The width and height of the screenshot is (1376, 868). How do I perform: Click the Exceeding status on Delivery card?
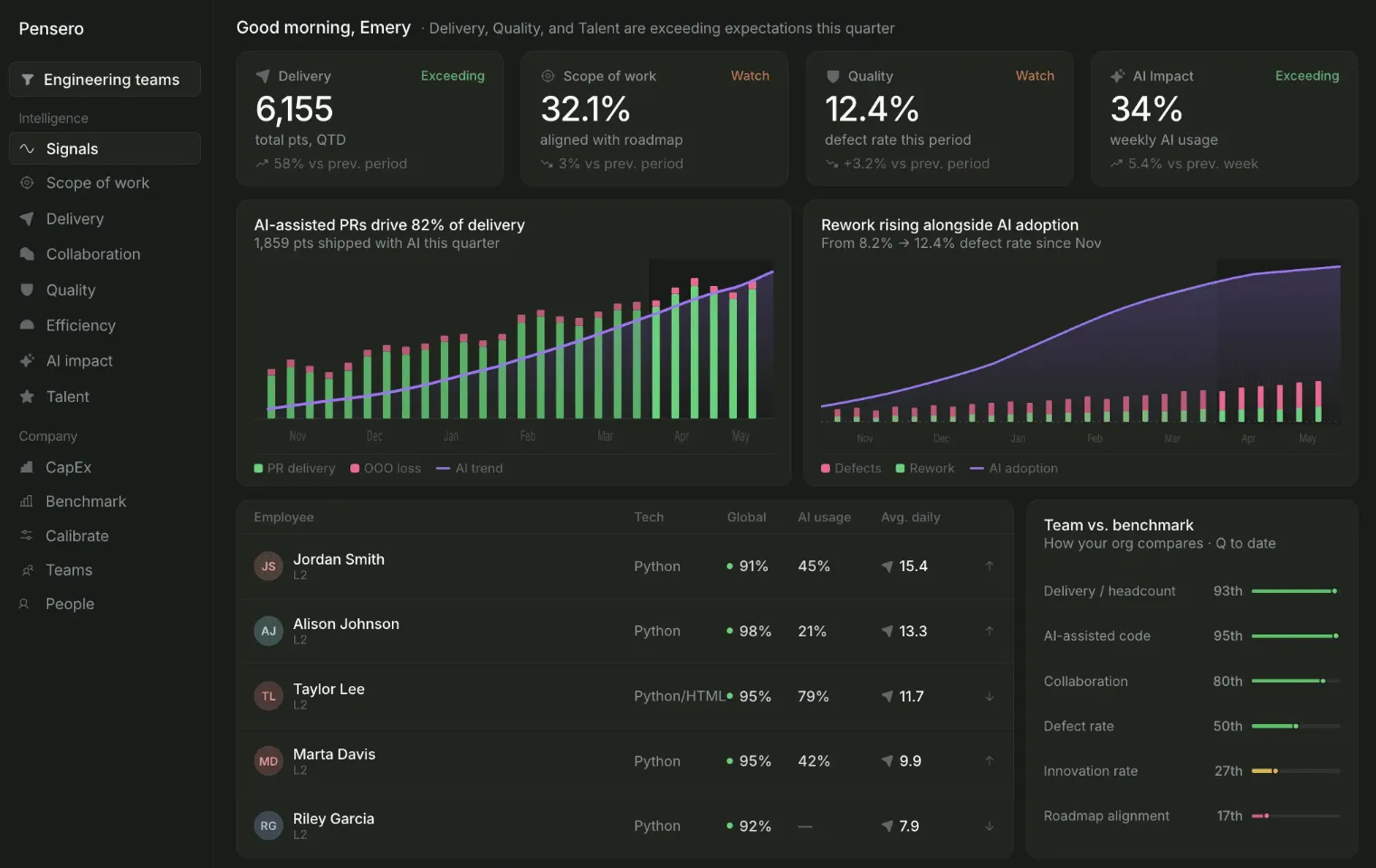453,76
